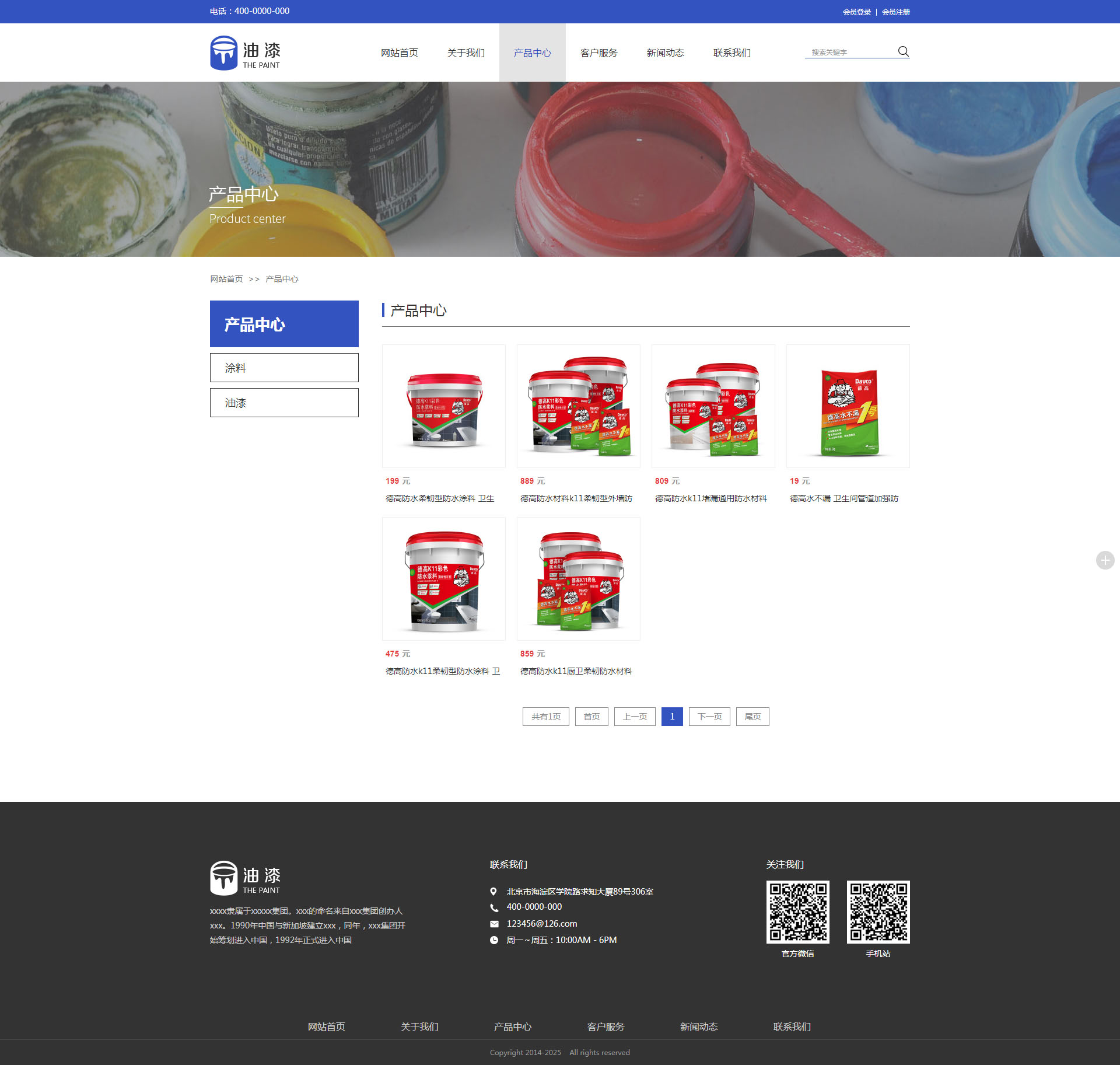Open product title 德高防水k11柔韧型防水涂料 卫
This screenshot has height=1065, width=1120.
point(443,671)
